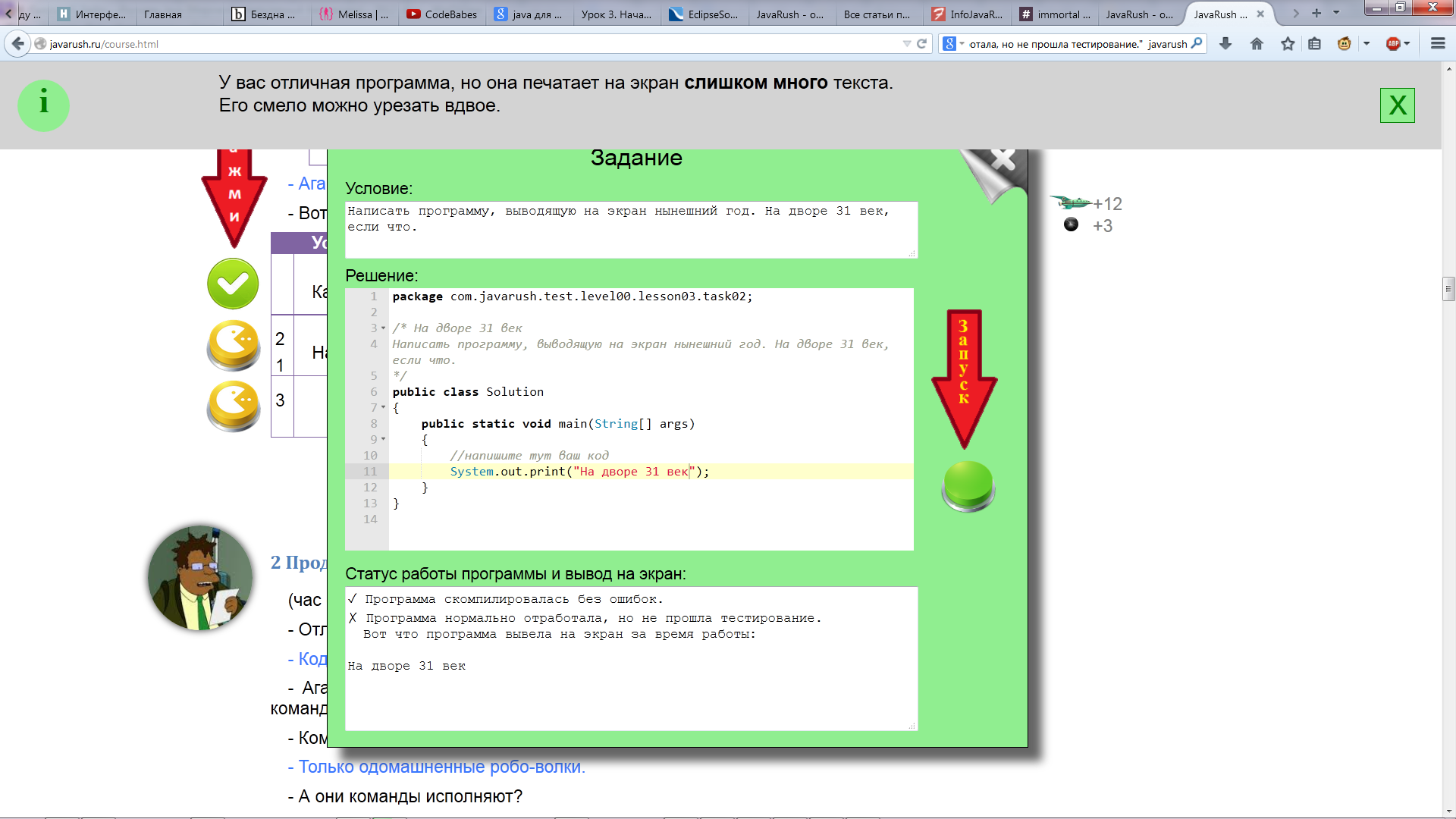This screenshot has height=819, width=1456.
Task: Click the first yellow pacman task button
Action: click(x=234, y=345)
